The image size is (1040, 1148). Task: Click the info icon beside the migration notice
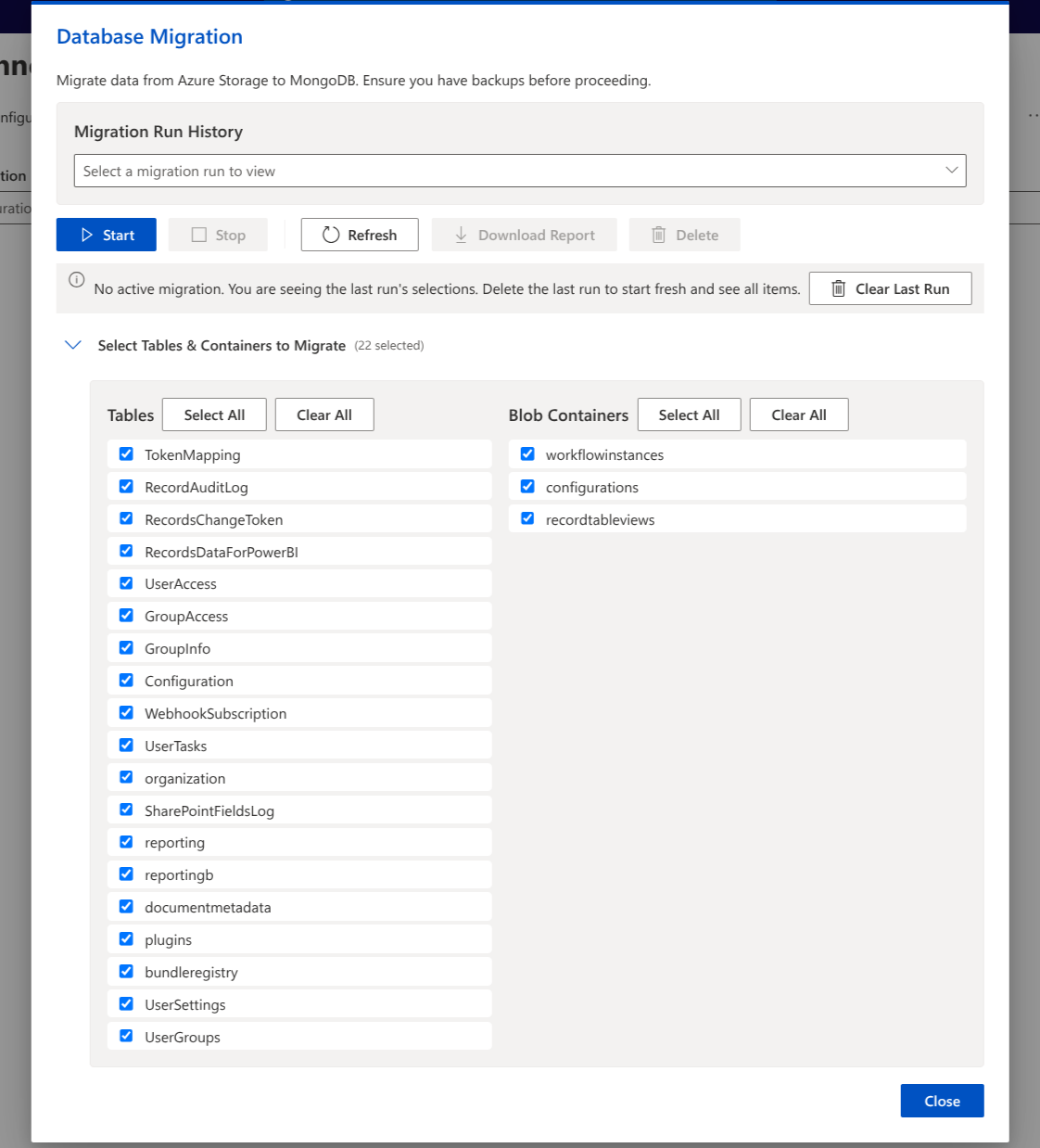point(74,280)
